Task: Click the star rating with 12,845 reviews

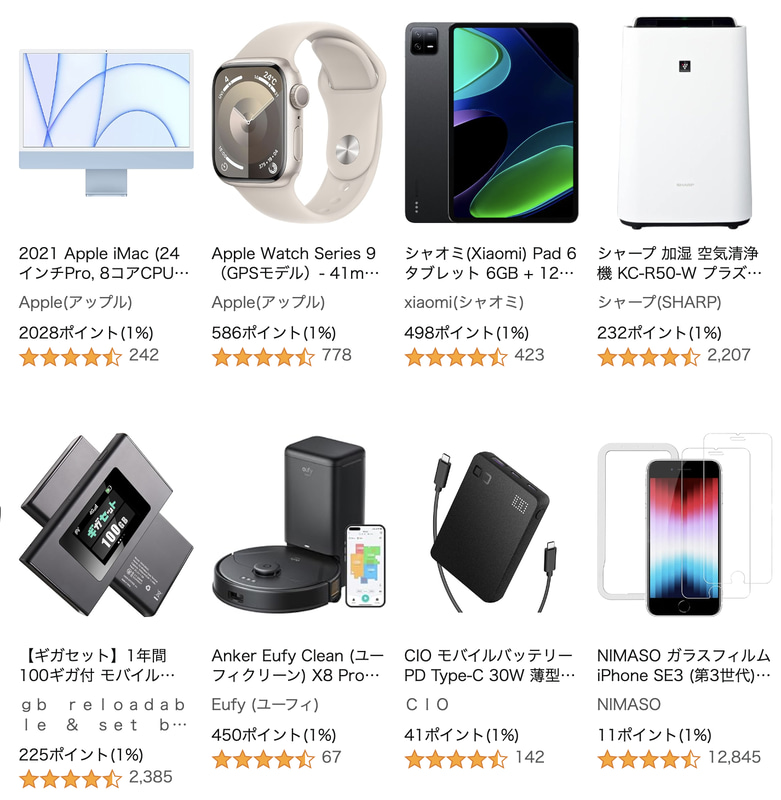Action: (648, 759)
